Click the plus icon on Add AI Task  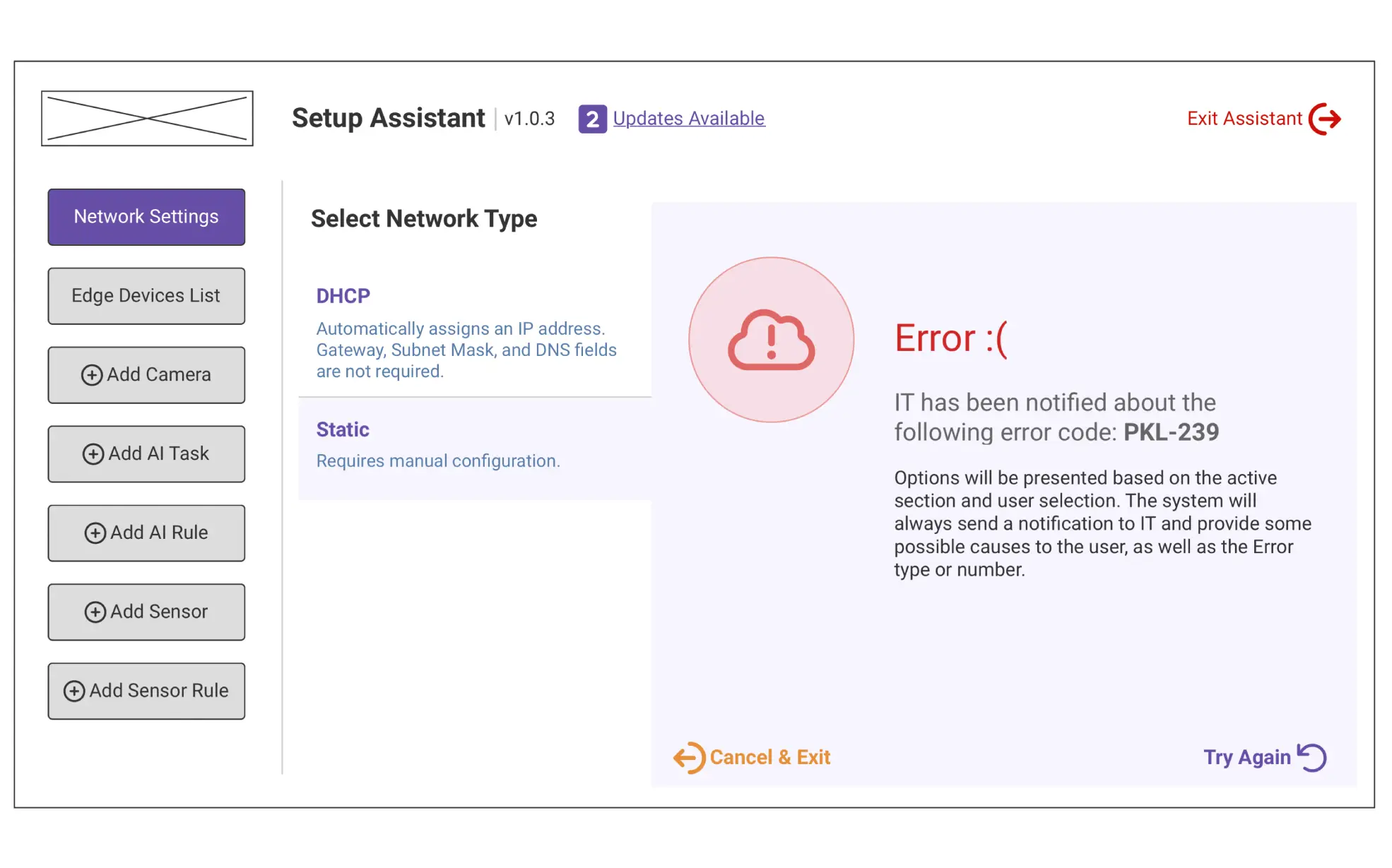coord(95,454)
